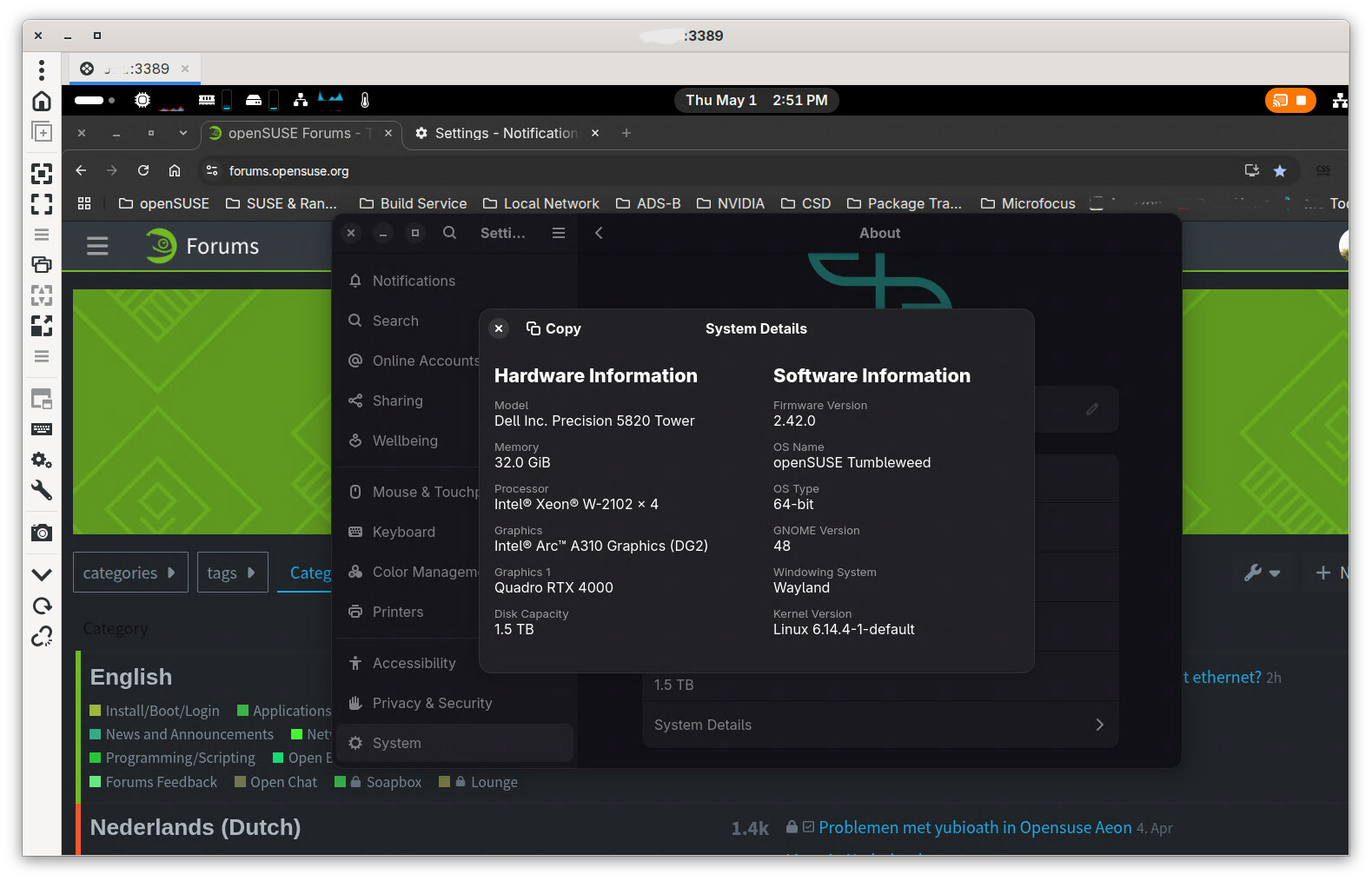Open a new browser tab with plus
The height and width of the screenshot is (881, 1372).
tap(626, 133)
